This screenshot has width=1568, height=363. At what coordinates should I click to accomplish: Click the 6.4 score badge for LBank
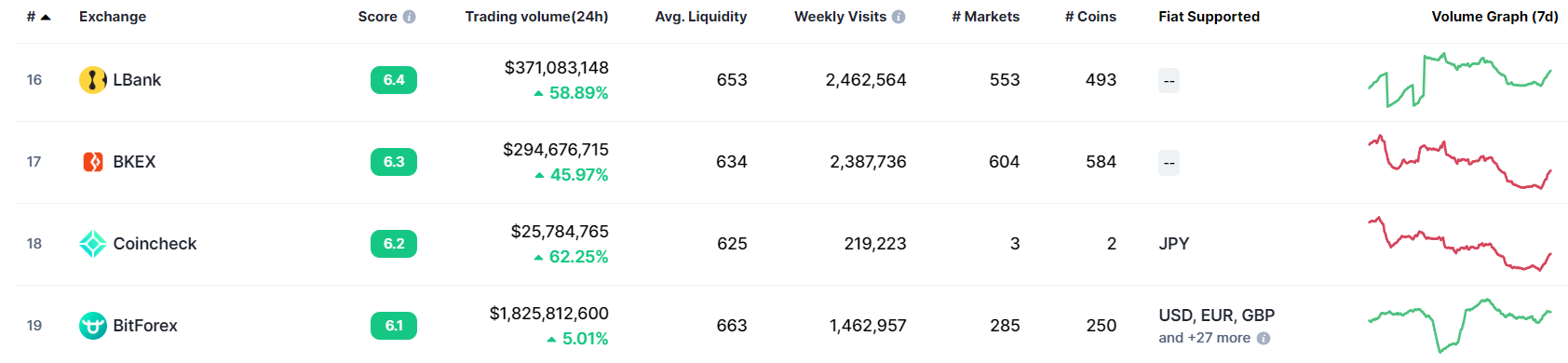pos(394,80)
